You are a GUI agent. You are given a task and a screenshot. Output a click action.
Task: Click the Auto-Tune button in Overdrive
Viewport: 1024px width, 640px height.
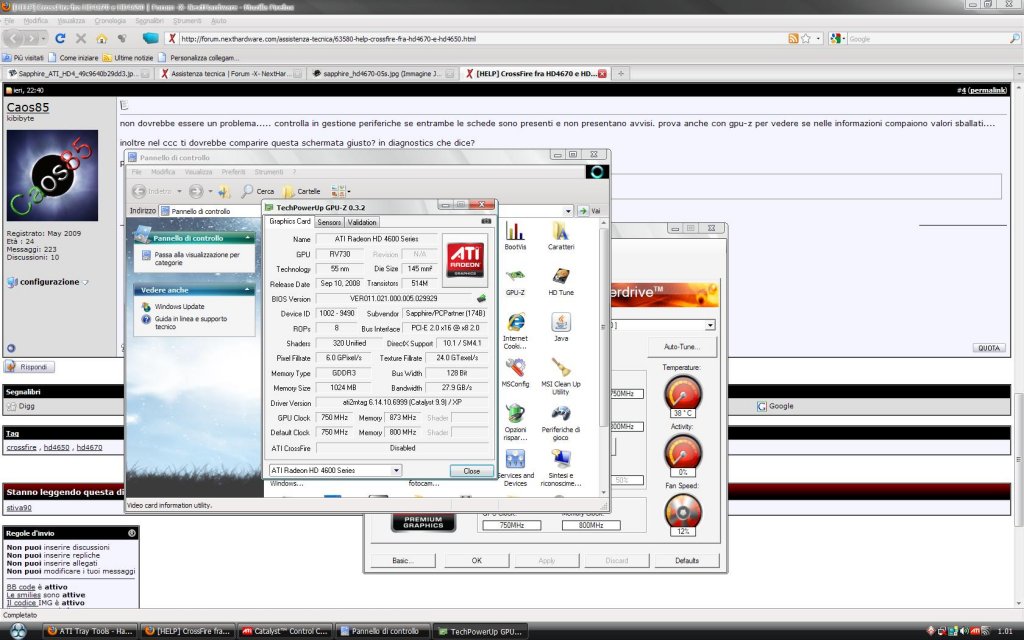point(682,347)
